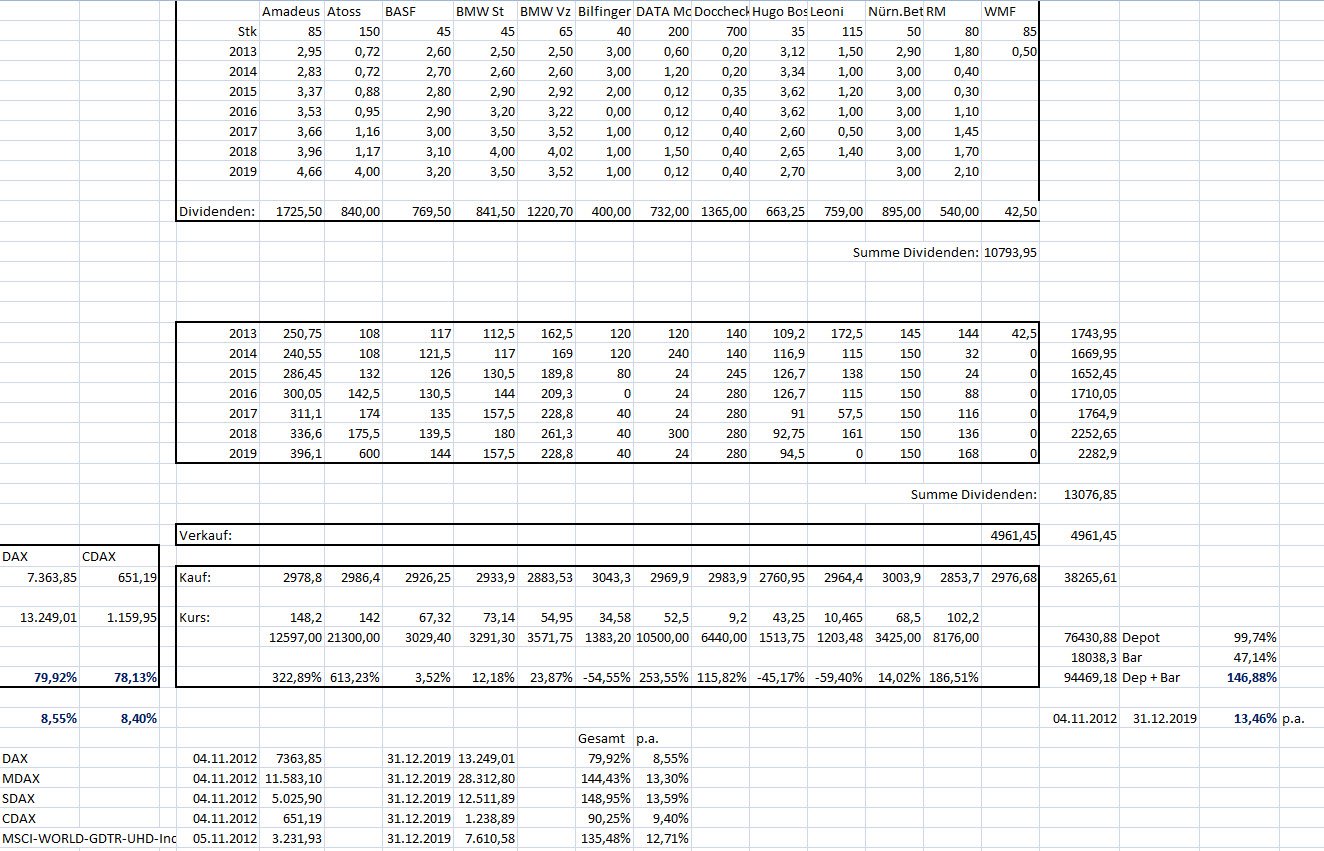Image resolution: width=1324 pixels, height=851 pixels.
Task: Select the date cell 05.11.2012
Action: coord(225,838)
